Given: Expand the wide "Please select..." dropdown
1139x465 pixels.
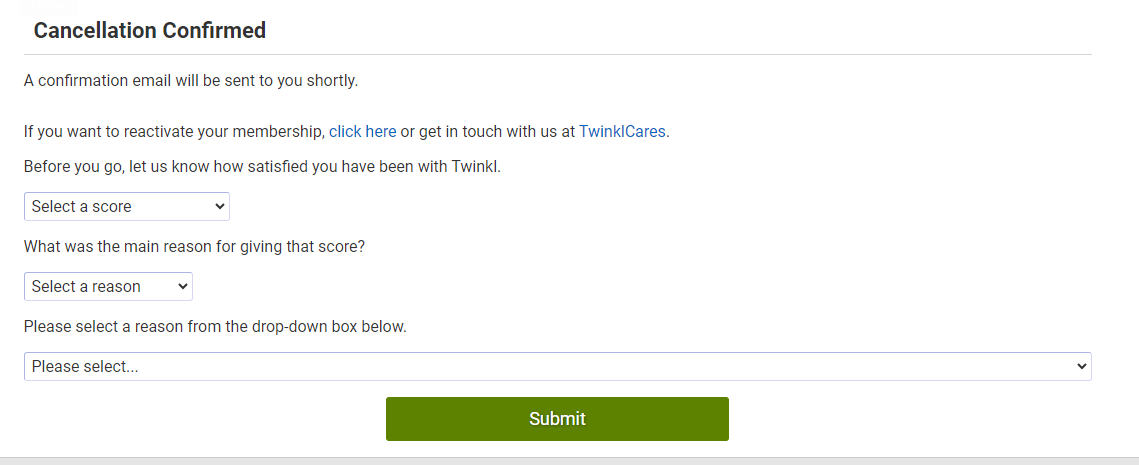Looking at the screenshot, I should coord(557,366).
